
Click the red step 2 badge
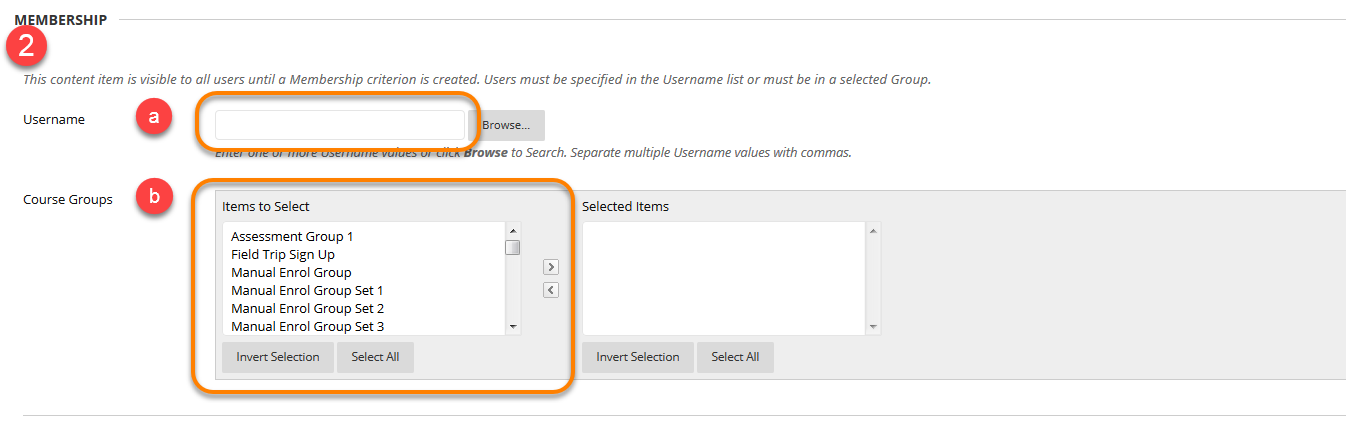[x=27, y=45]
